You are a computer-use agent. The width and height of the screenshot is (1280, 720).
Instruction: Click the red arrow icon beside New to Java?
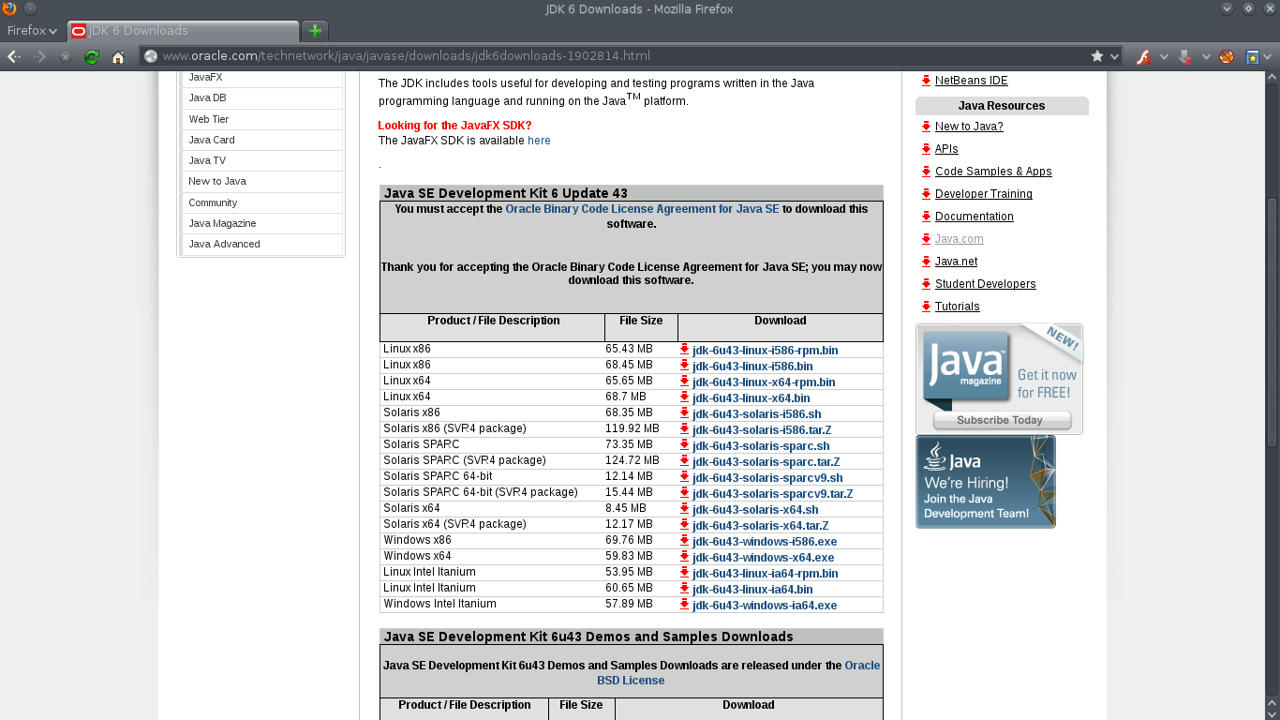pos(926,127)
